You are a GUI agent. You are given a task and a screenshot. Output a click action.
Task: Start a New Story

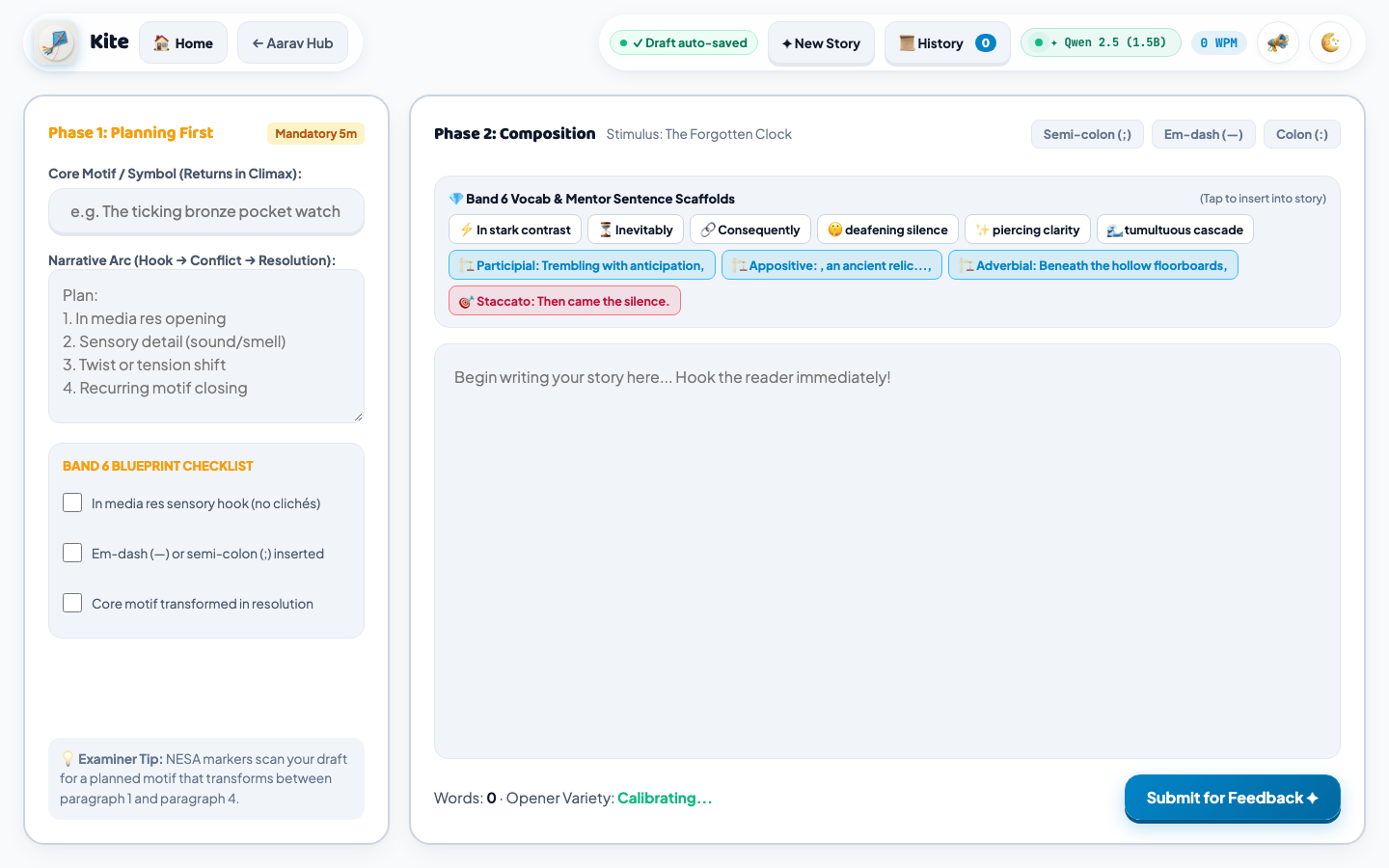821,43
